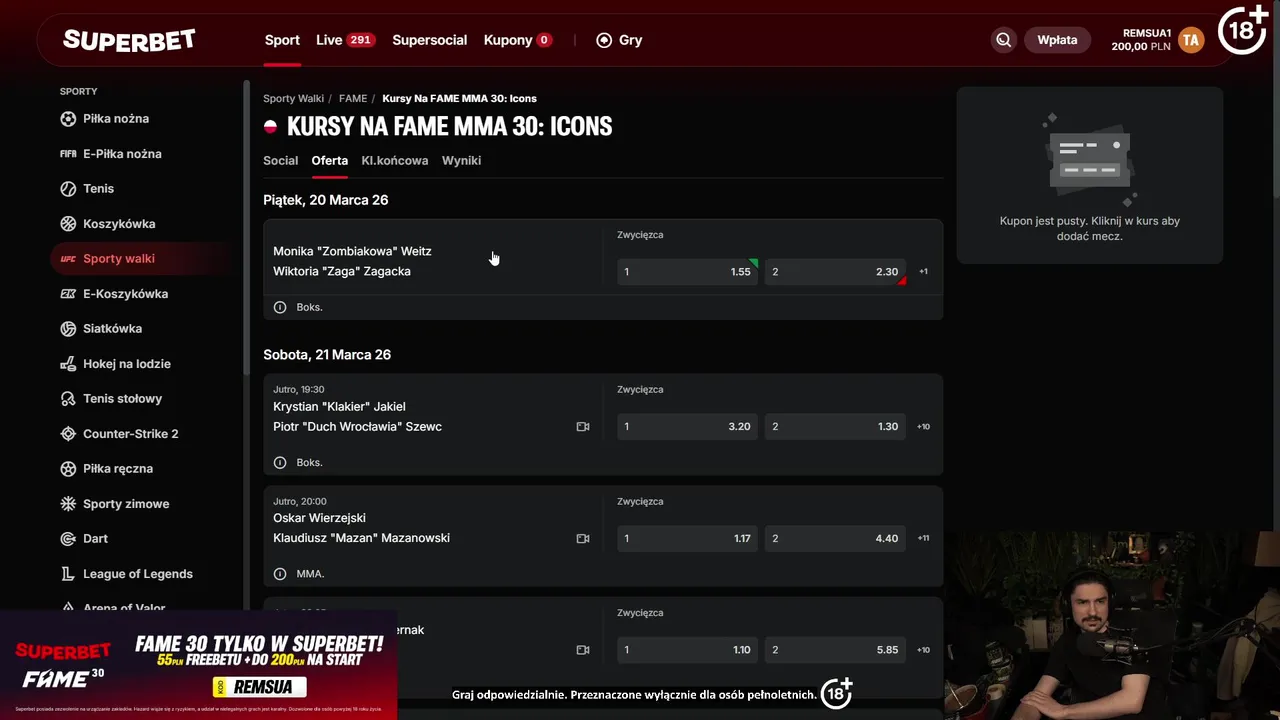Click the E-Koszykówka icon
1280x720 pixels.
[68, 294]
